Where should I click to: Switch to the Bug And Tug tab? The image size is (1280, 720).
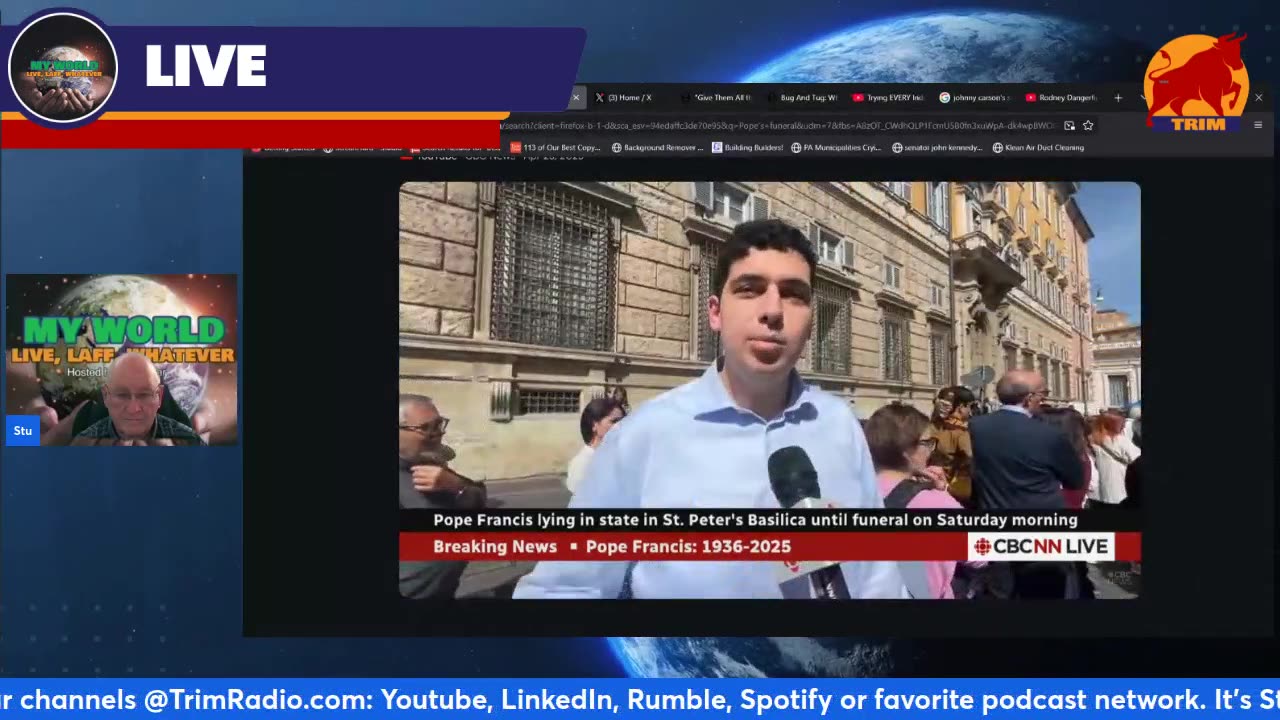802,98
